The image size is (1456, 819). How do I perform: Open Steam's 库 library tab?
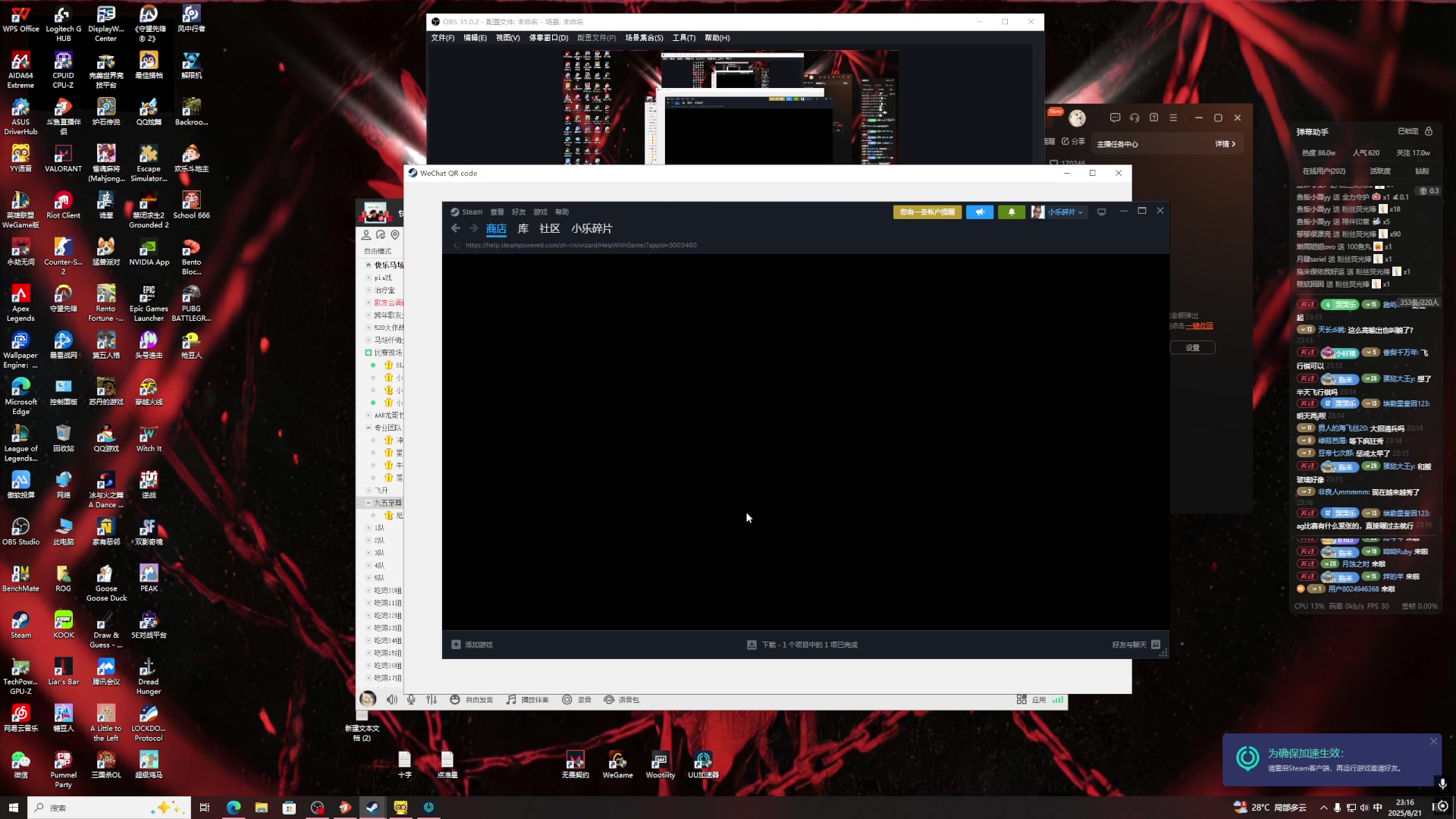(523, 229)
